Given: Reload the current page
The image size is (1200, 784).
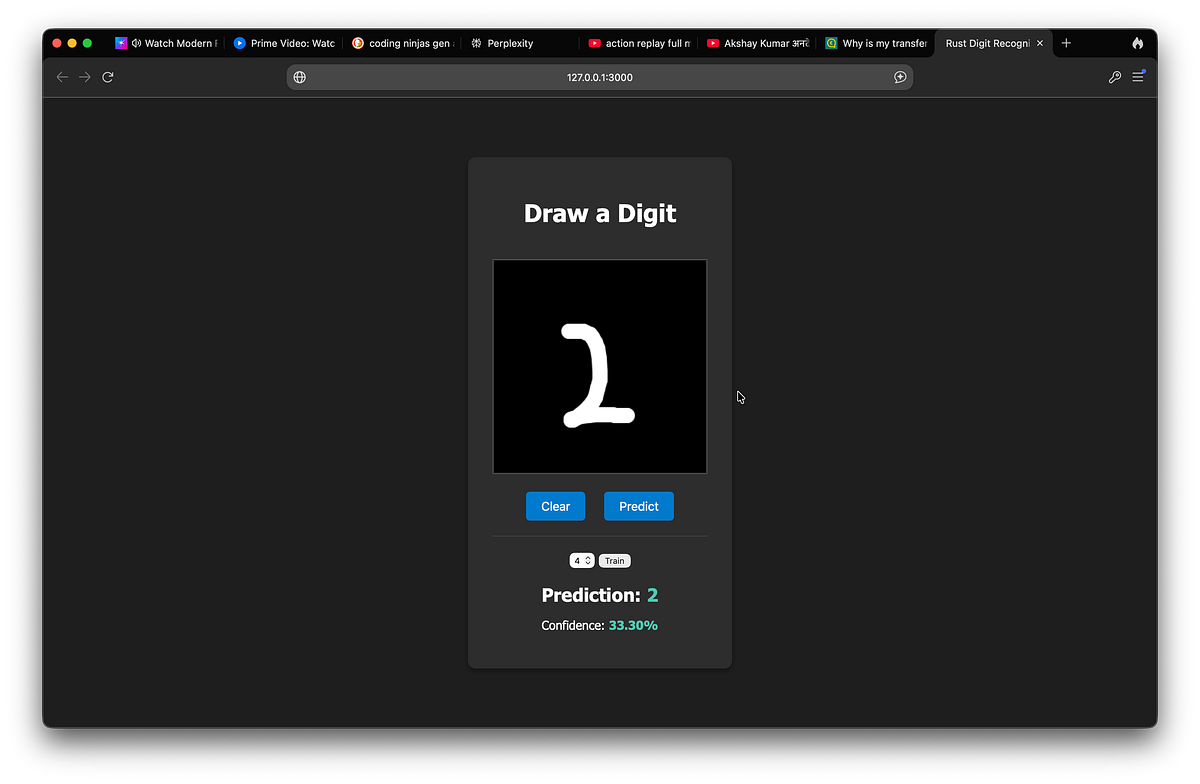Looking at the screenshot, I should pos(108,76).
